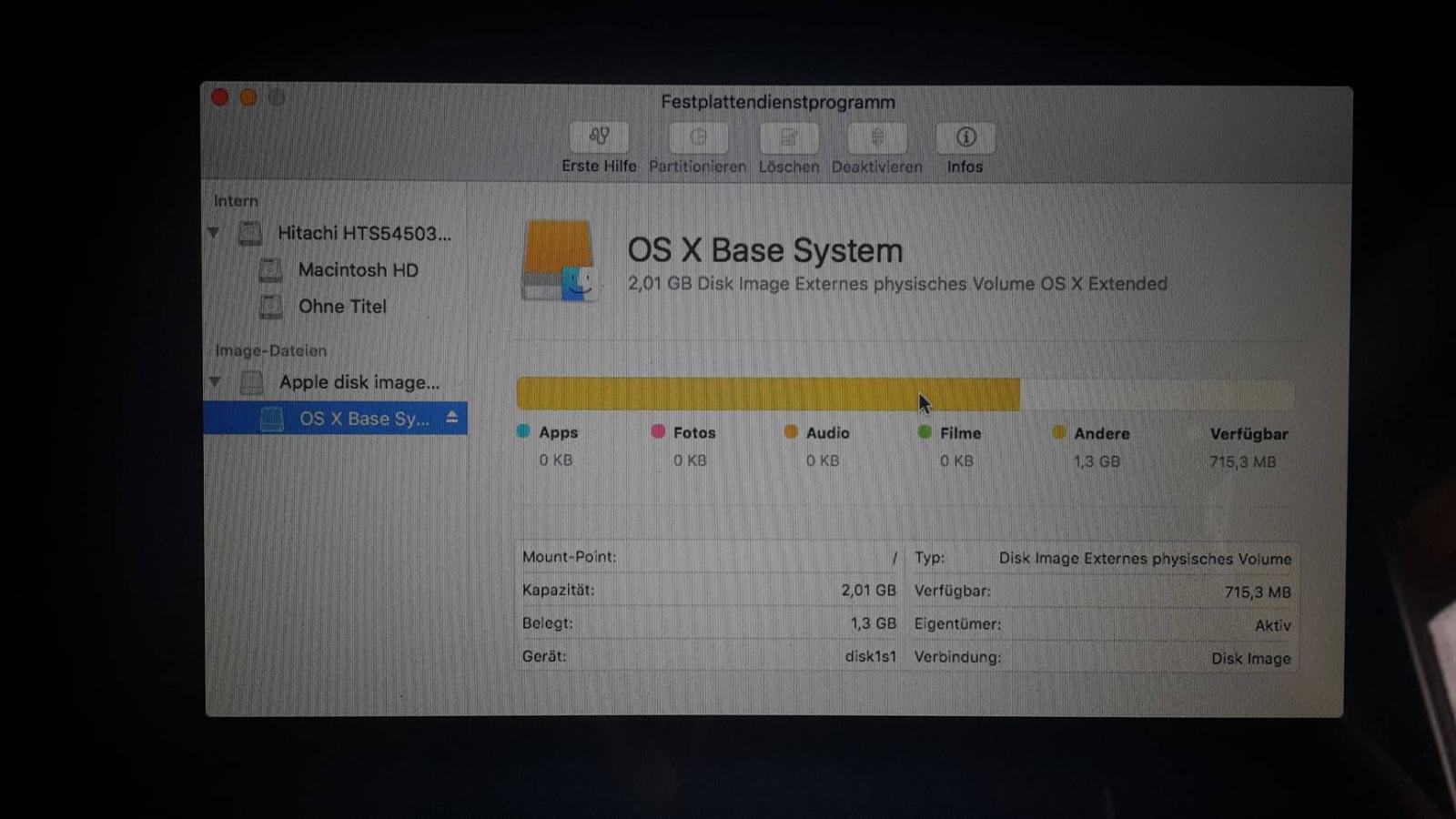Click the green Filme legend dot
Viewport: 1456px width, 819px height.
coord(925,432)
